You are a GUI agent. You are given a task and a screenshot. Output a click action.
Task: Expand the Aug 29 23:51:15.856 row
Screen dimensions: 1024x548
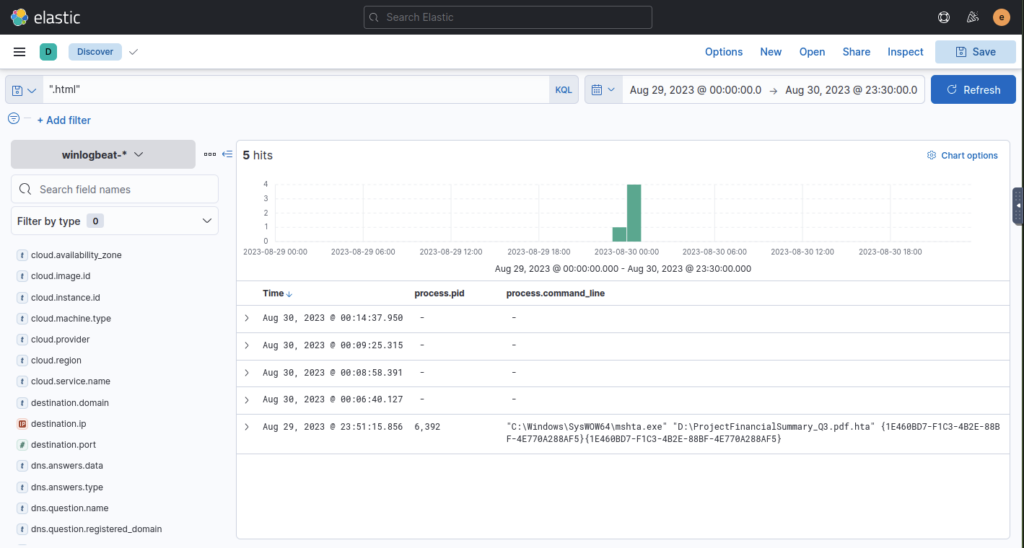tap(247, 427)
